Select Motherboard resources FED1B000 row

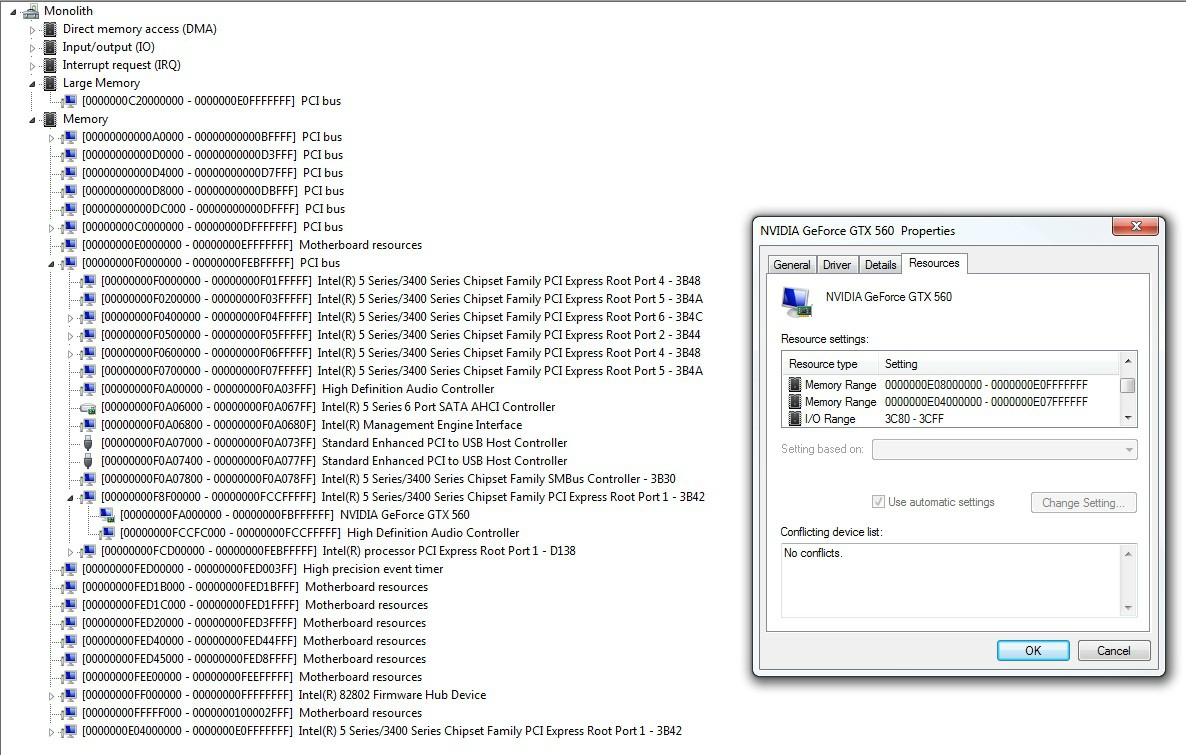255,587
